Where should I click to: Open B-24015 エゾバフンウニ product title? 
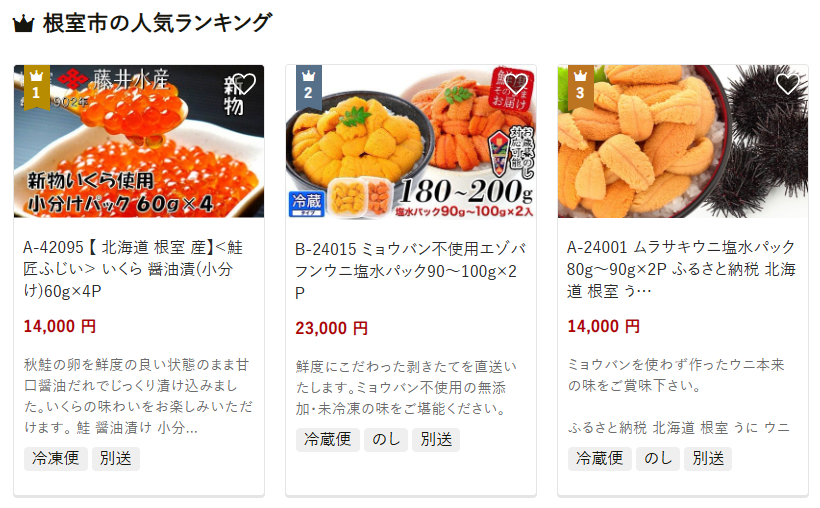point(411,270)
